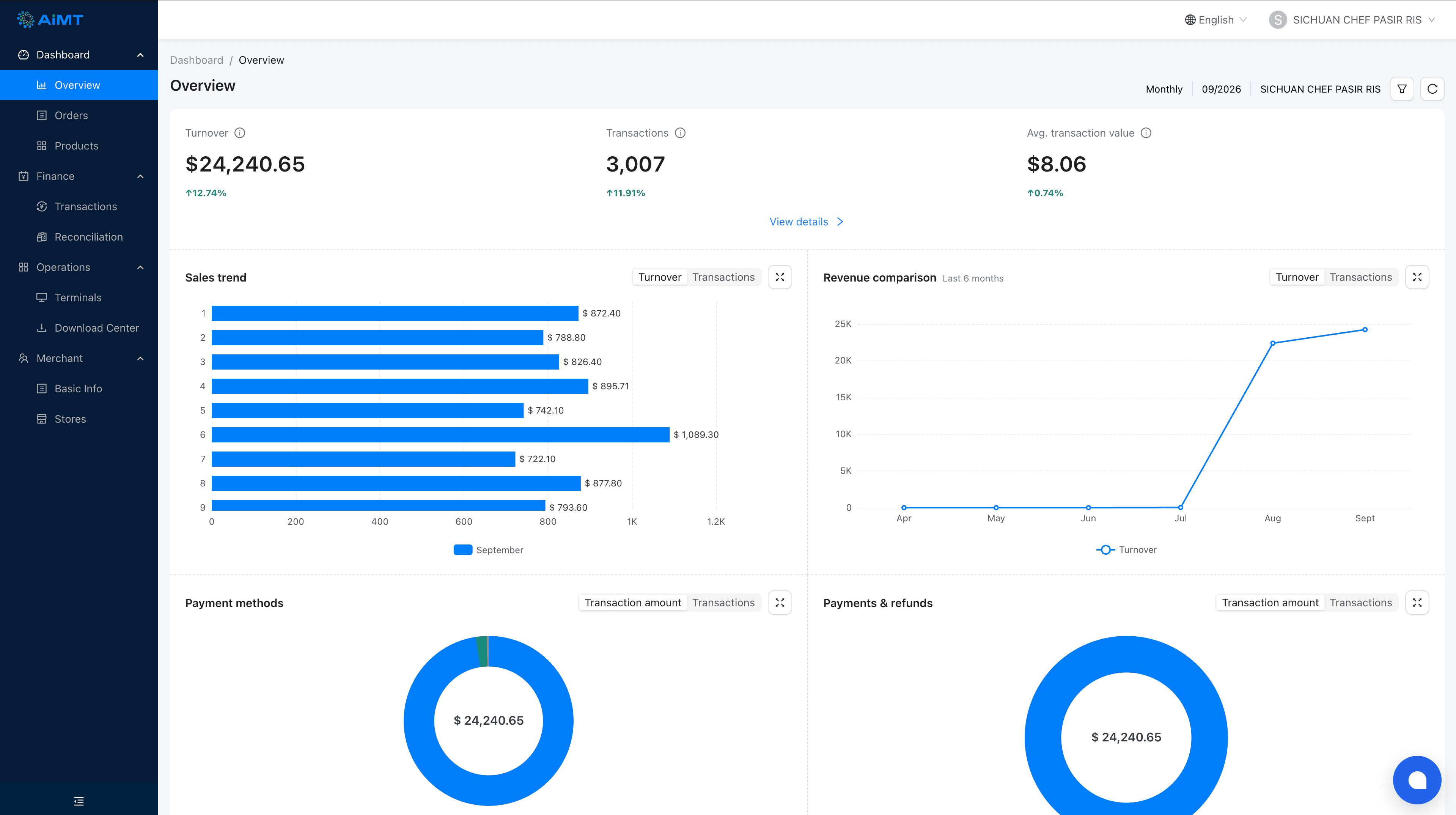Expand the Payment methods chart fullscreen
Viewport: 1456px width, 815px height.
point(780,603)
